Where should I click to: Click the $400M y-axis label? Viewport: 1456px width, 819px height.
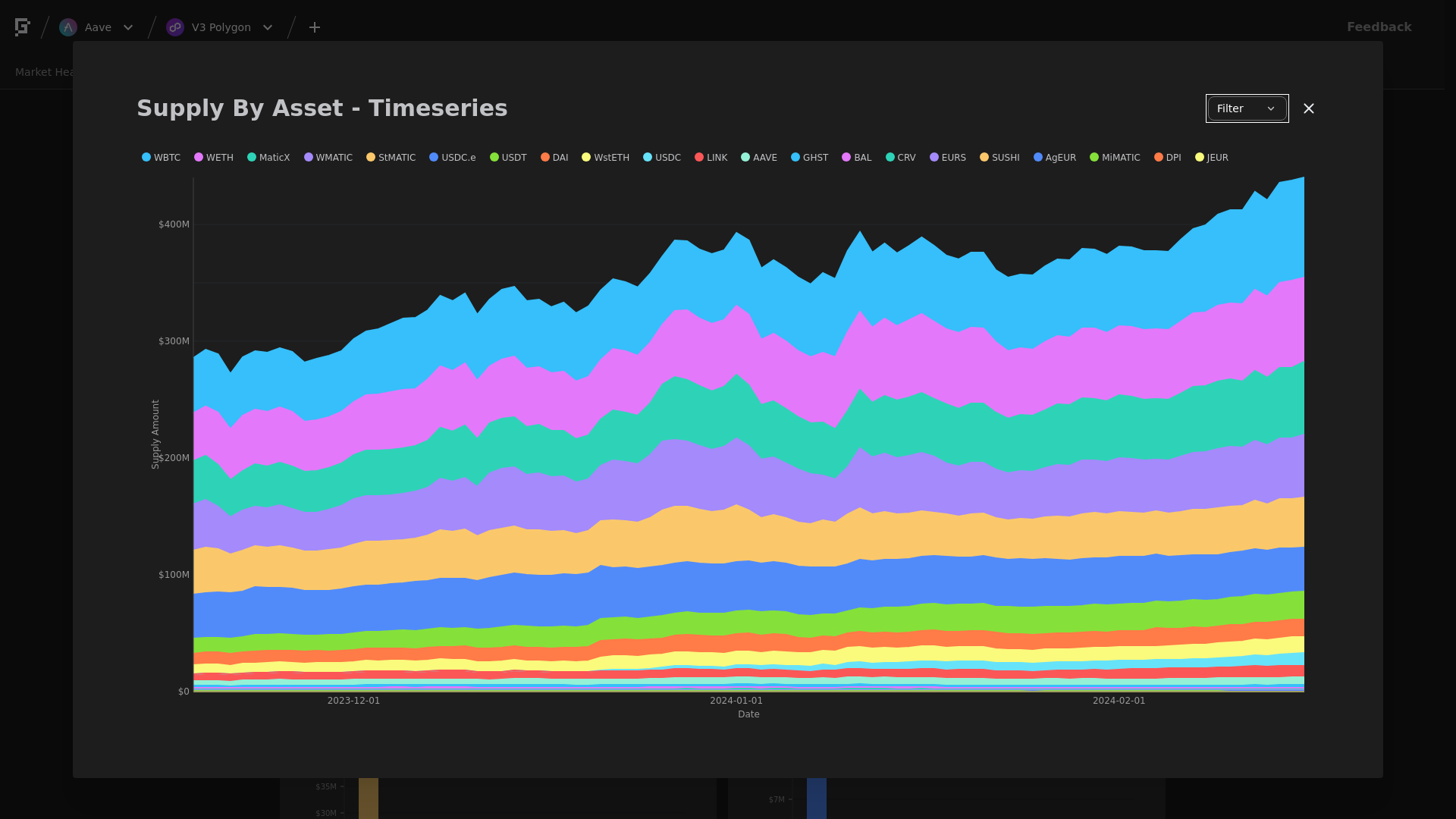tap(174, 224)
